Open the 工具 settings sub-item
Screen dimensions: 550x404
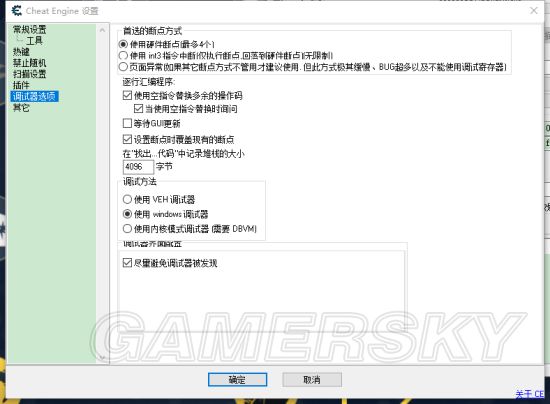[34, 41]
